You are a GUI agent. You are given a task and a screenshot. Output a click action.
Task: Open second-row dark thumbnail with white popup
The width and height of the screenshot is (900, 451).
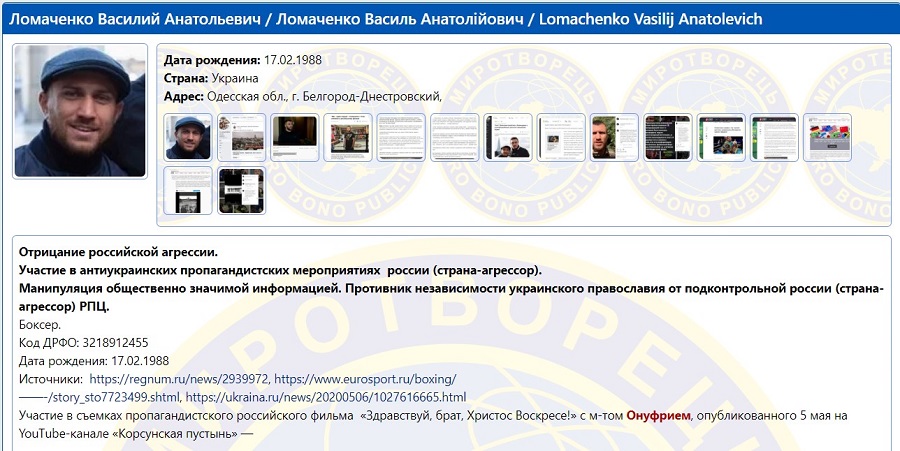coord(242,190)
